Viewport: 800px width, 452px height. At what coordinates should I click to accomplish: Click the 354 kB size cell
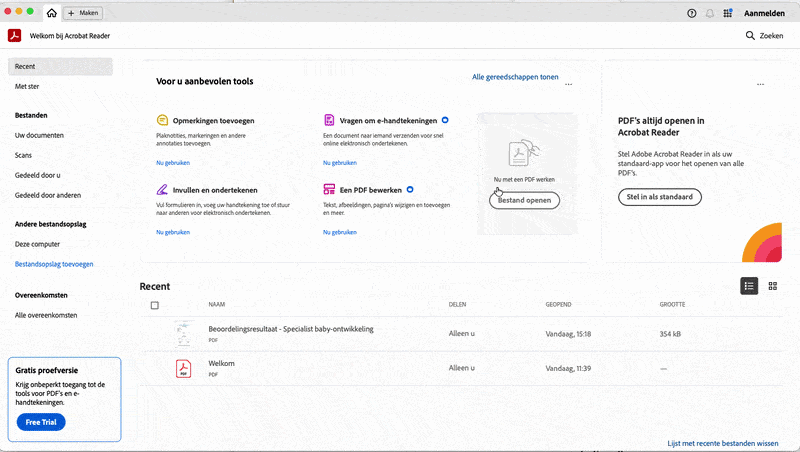670,334
